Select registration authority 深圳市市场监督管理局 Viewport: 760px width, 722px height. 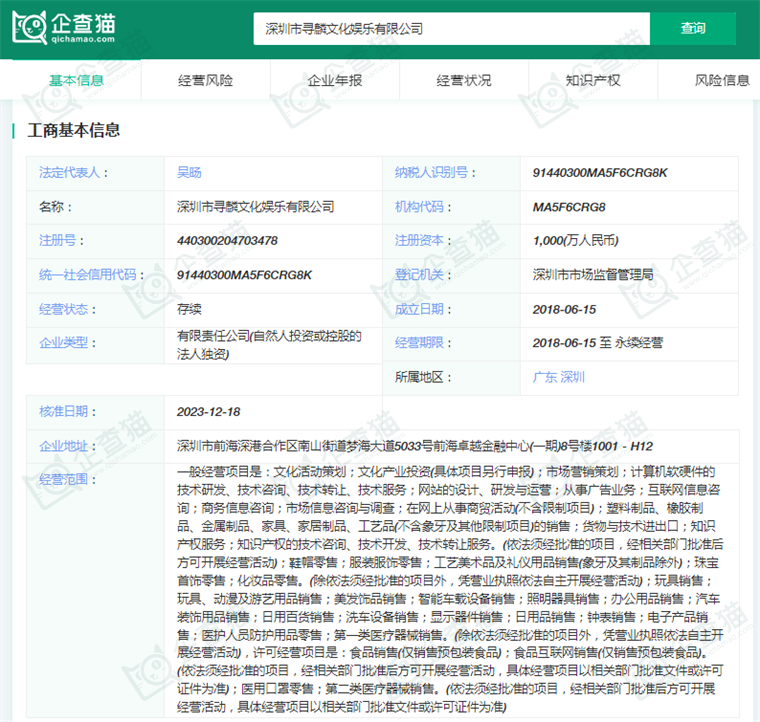(593, 275)
